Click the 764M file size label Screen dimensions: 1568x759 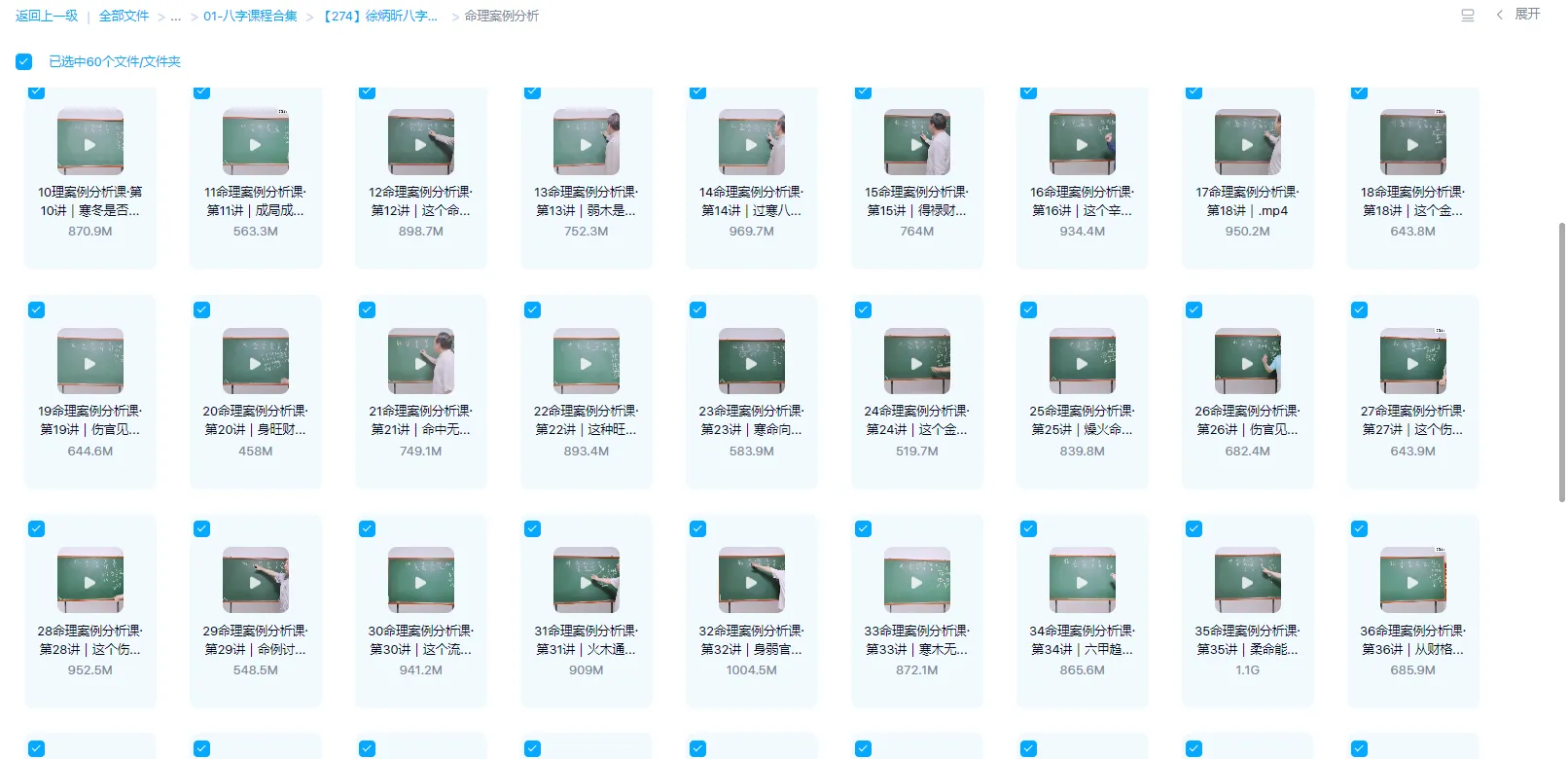[916, 232]
